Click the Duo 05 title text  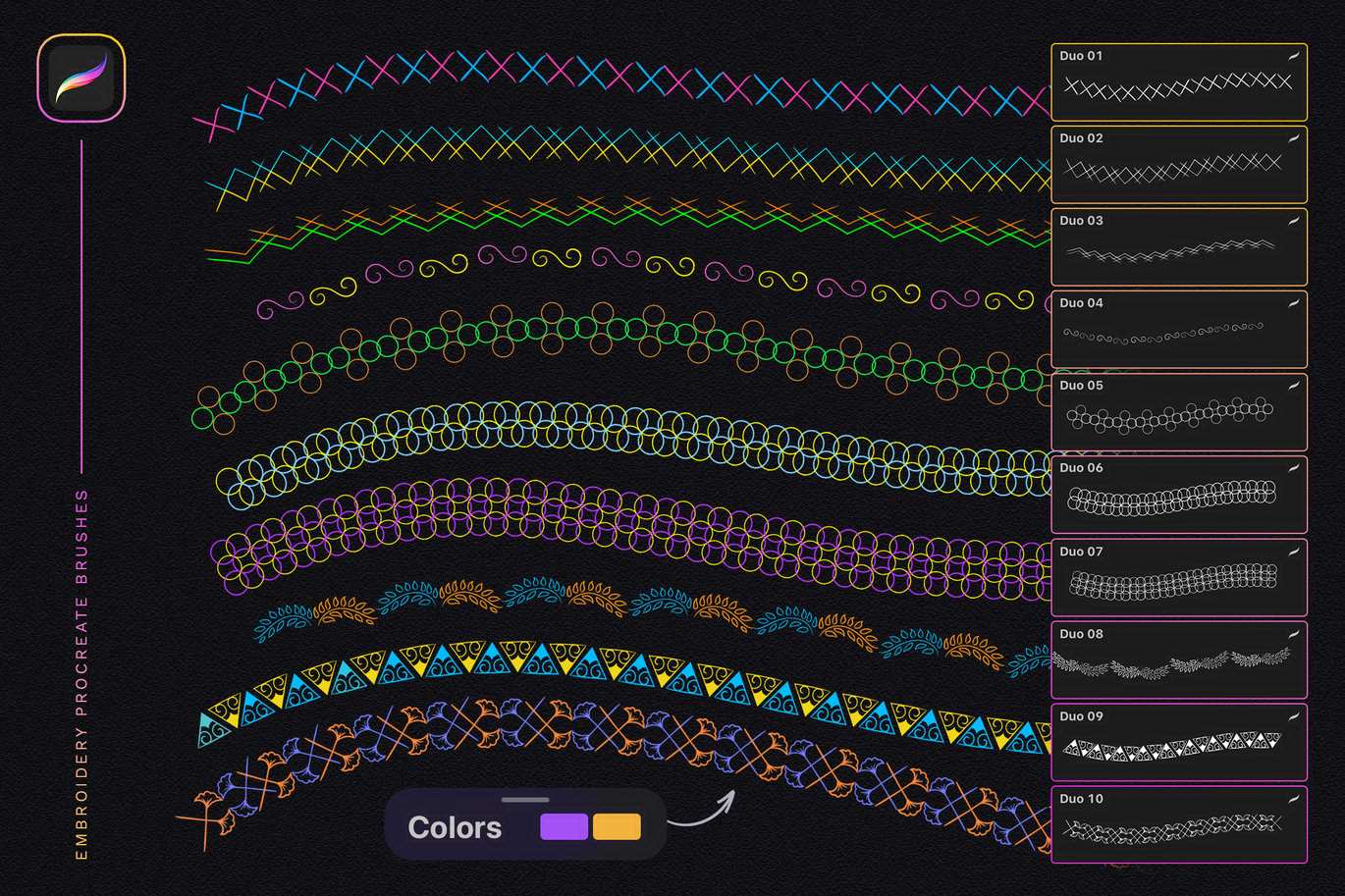click(1081, 386)
